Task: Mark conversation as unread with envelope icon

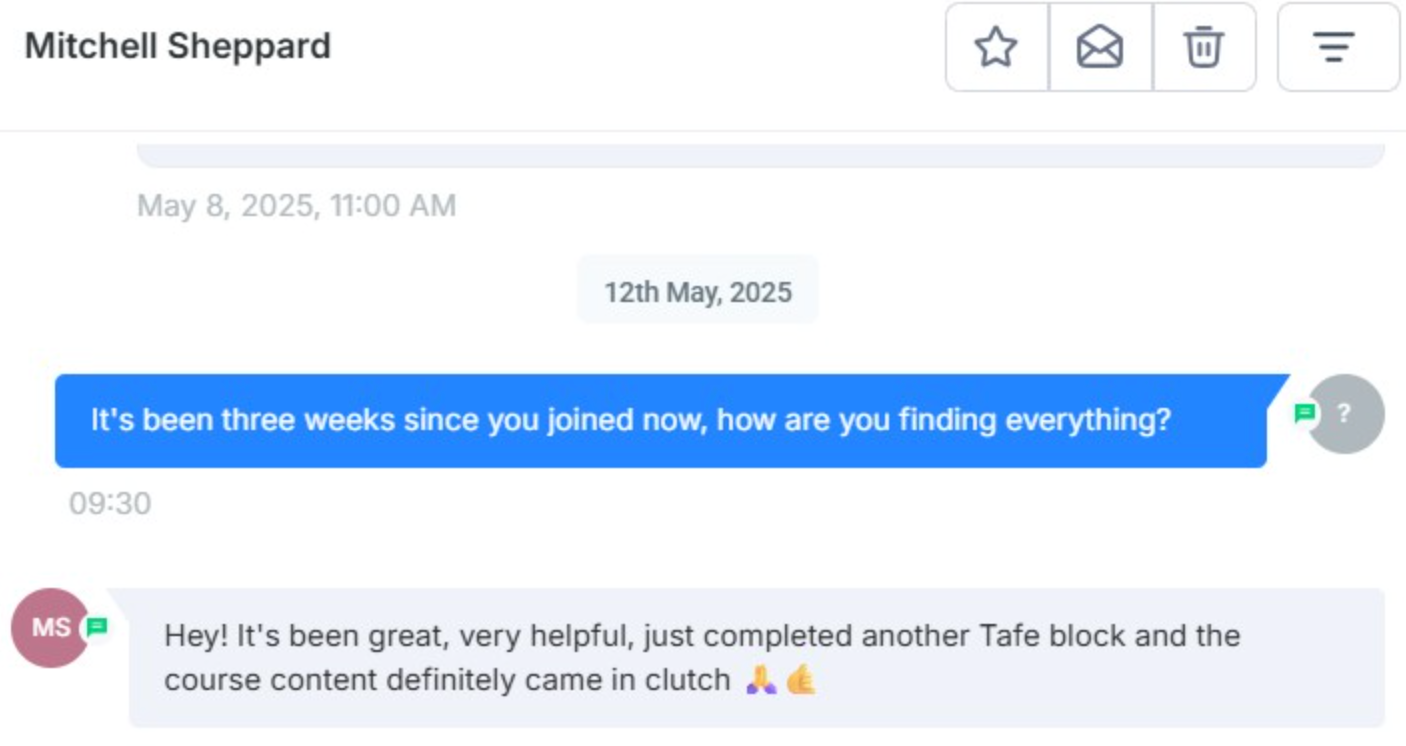Action: 1100,47
